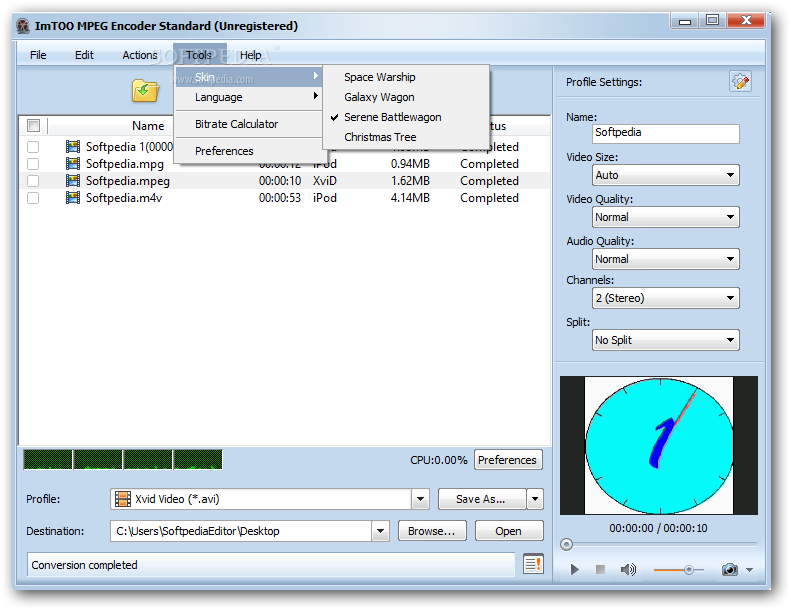The height and width of the screenshot is (610, 791).
Task: Click the Add File folder icon
Action: pos(145,91)
